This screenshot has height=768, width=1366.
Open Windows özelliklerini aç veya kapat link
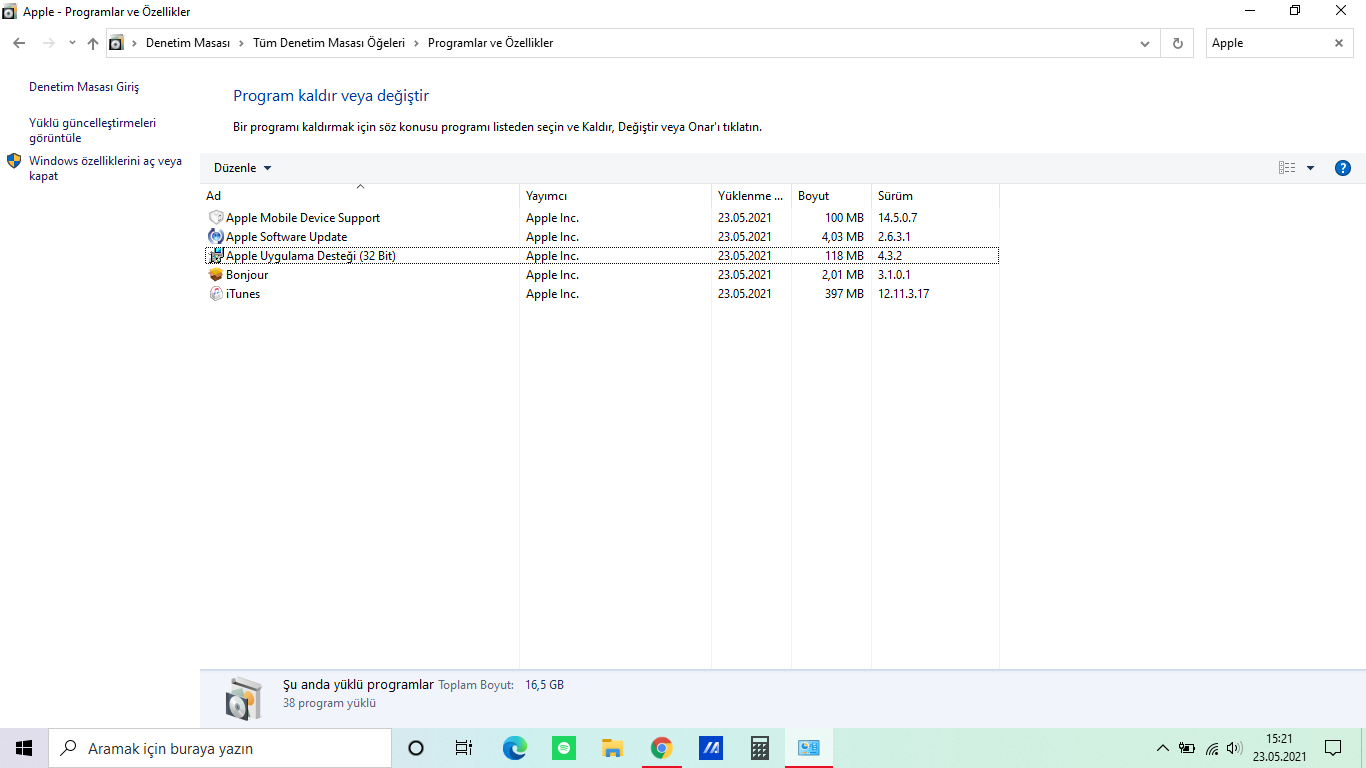coord(106,168)
